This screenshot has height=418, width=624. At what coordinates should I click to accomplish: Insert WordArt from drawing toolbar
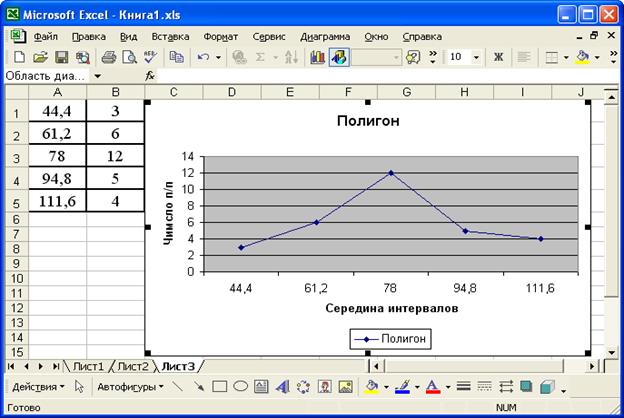click(x=282, y=386)
